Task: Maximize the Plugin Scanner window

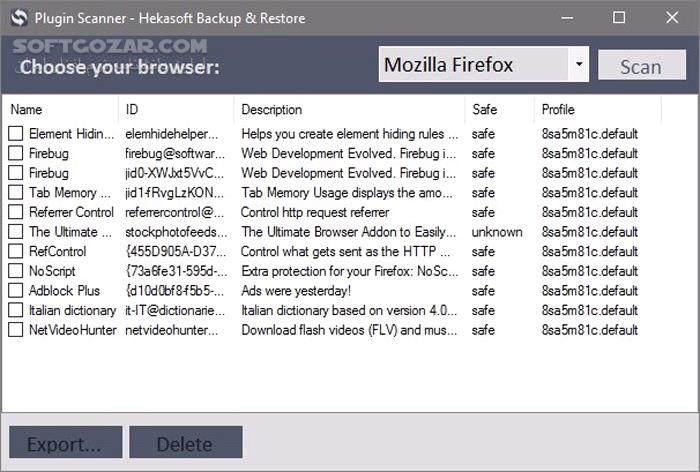Action: point(619,18)
